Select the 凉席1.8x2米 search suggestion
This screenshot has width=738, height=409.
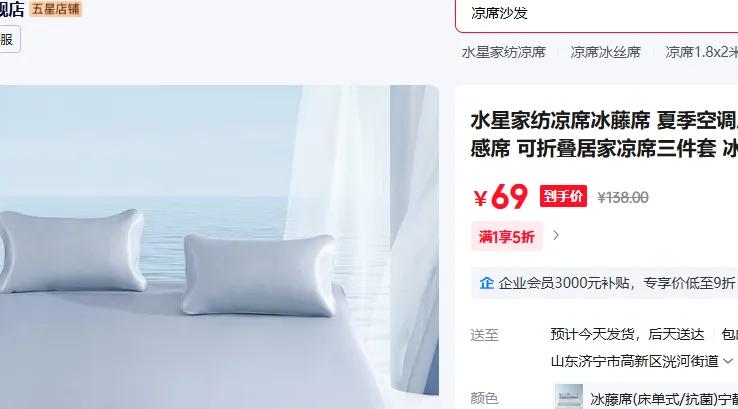pyautogui.click(x=701, y=52)
